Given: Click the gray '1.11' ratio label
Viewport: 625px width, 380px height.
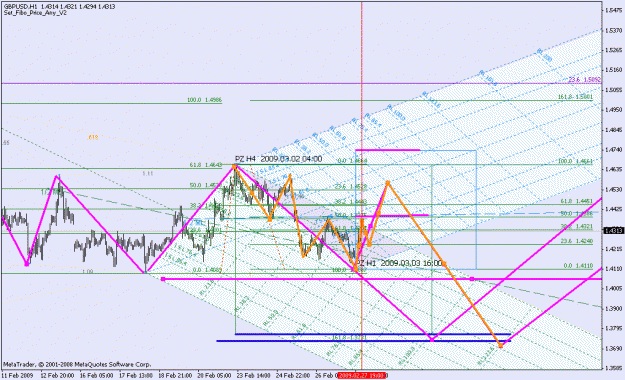Looking at the screenshot, I should [x=148, y=173].
